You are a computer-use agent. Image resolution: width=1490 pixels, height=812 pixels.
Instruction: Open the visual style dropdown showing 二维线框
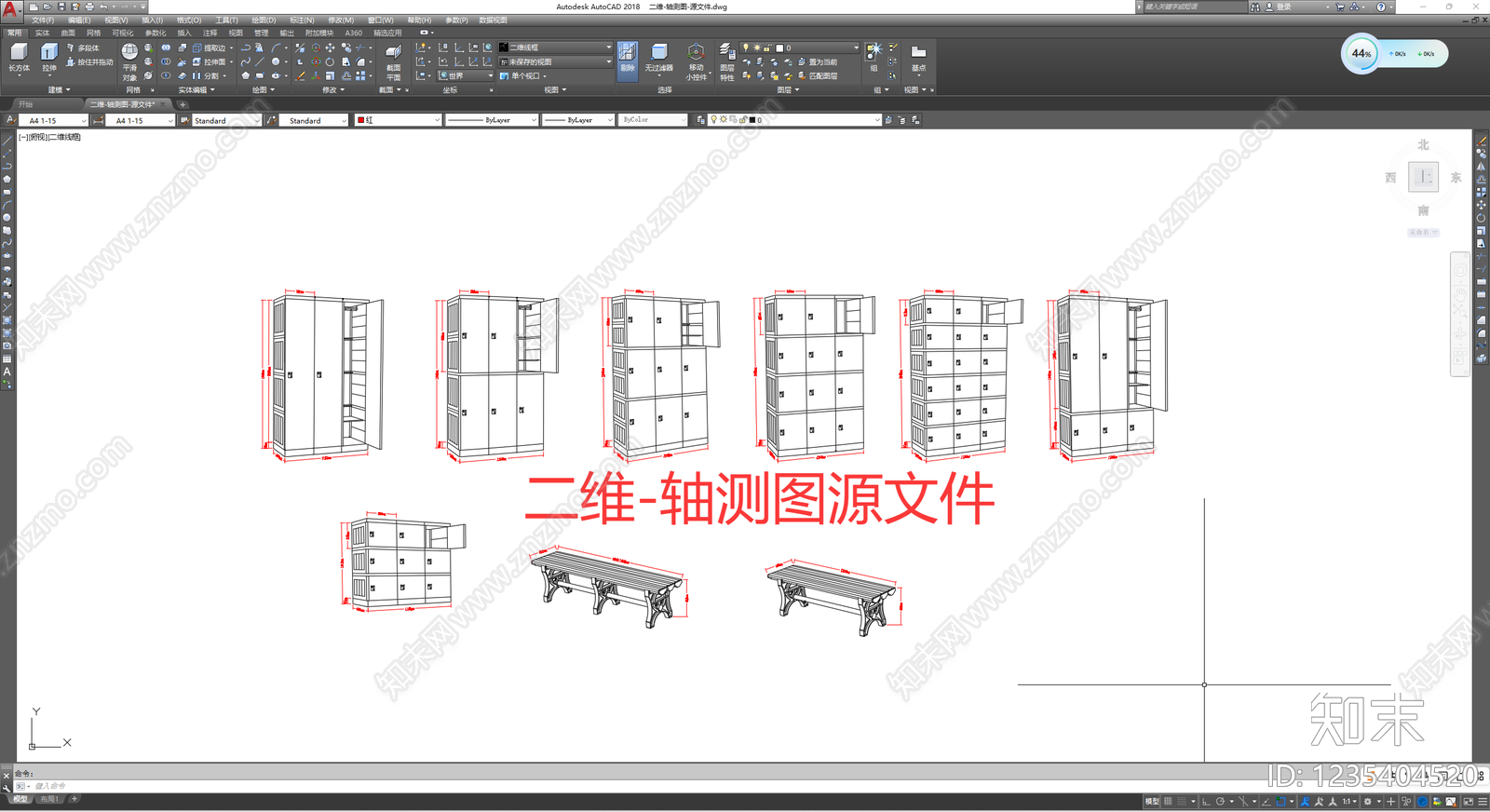click(555, 47)
